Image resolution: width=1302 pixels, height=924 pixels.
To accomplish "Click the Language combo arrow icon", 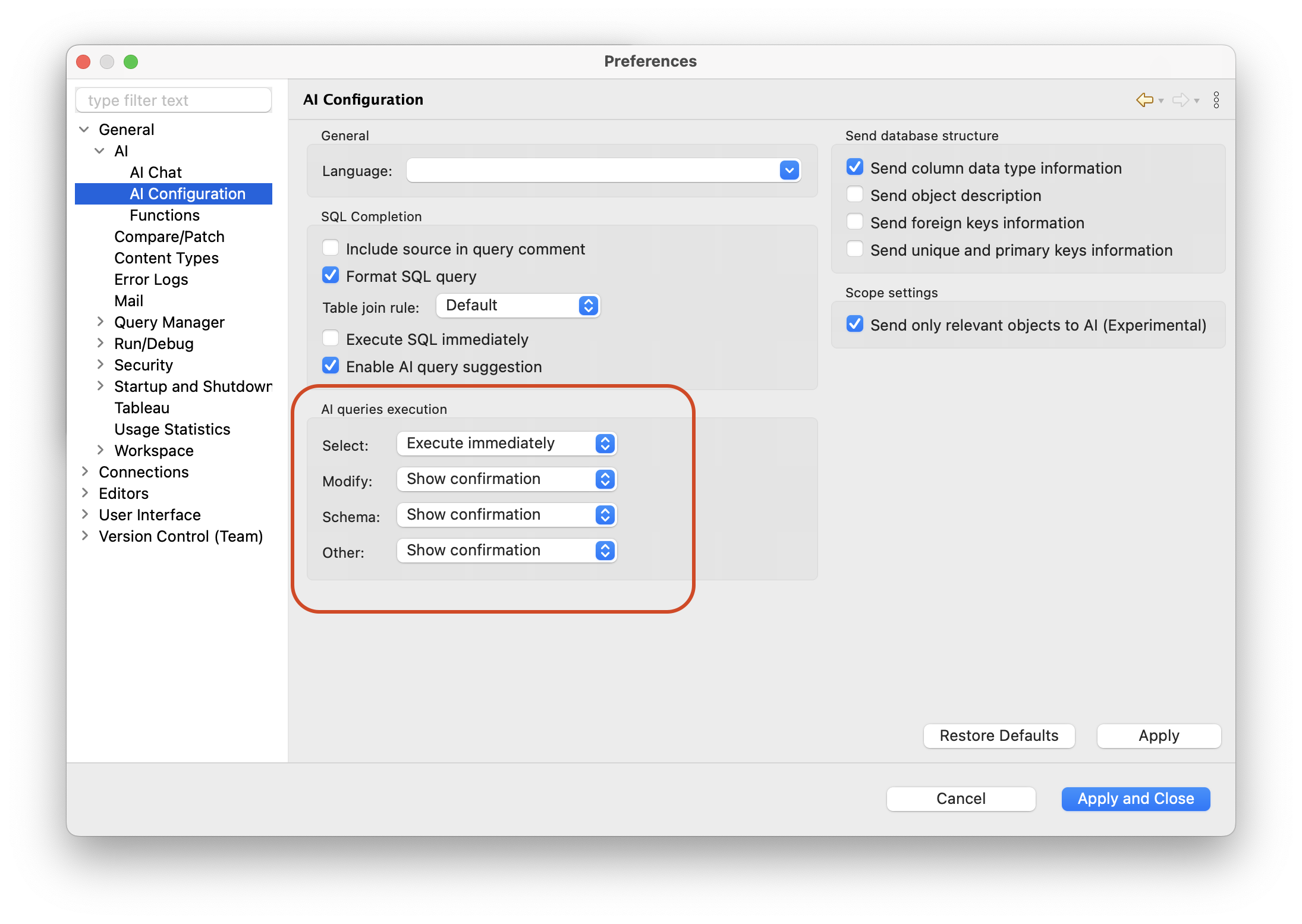I will 789,171.
